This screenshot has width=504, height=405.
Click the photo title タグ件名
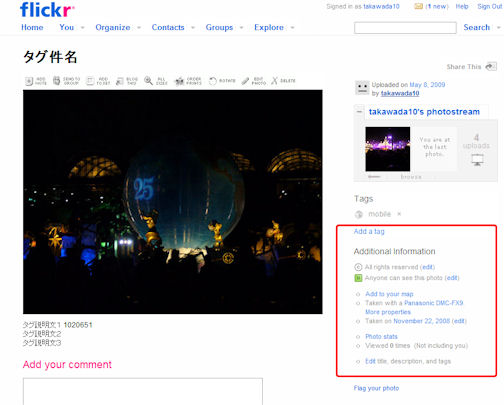click(50, 57)
